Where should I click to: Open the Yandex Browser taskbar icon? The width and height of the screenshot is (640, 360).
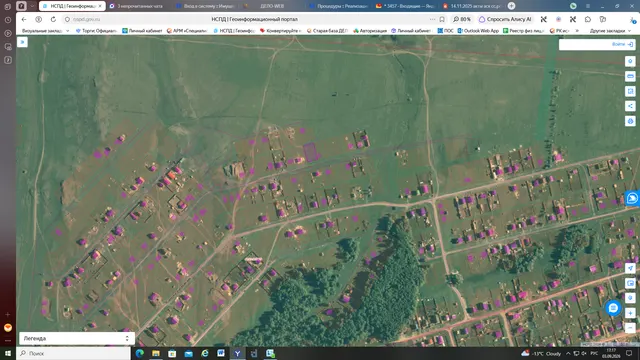tap(237, 353)
